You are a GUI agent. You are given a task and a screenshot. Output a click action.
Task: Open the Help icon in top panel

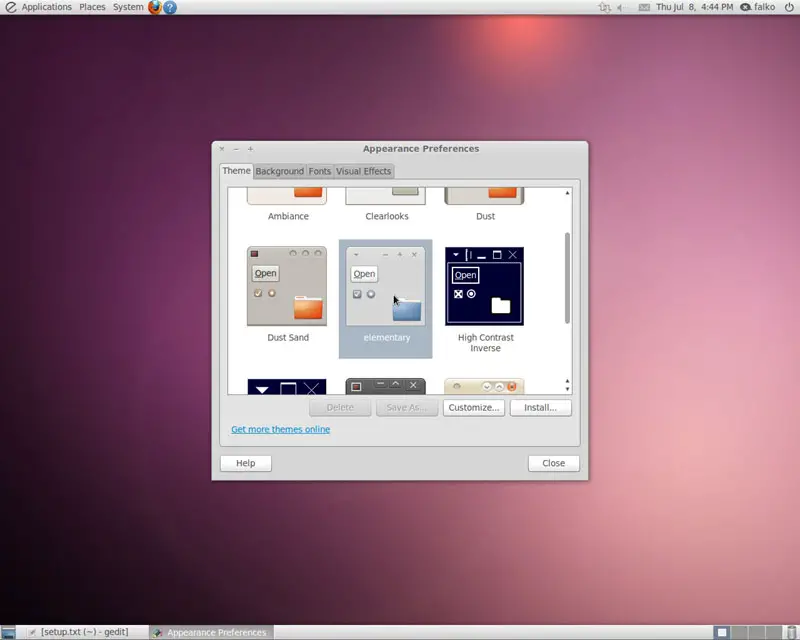coord(170,7)
